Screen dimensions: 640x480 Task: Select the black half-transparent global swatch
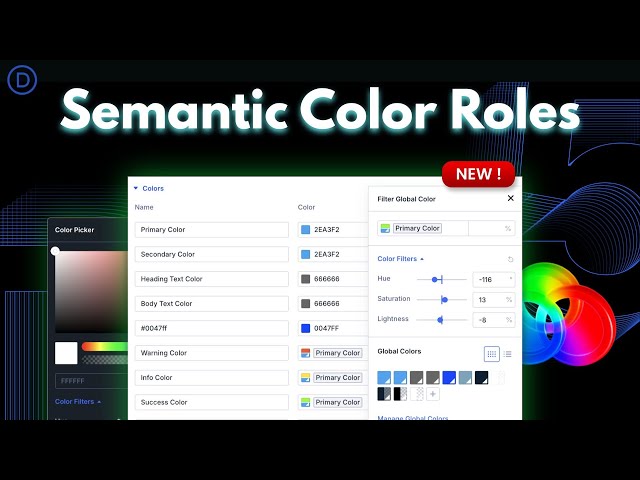(400, 394)
